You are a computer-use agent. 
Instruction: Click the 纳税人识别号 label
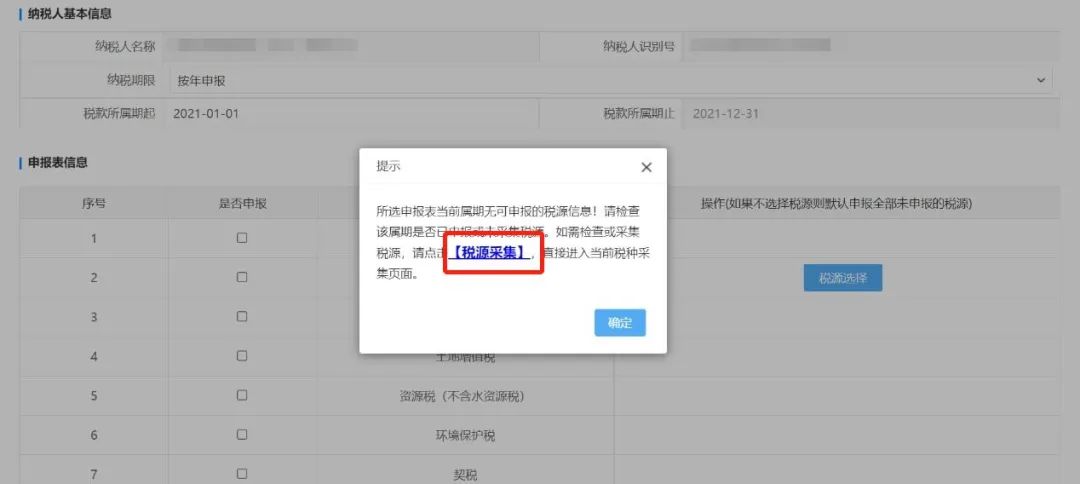coord(638,46)
